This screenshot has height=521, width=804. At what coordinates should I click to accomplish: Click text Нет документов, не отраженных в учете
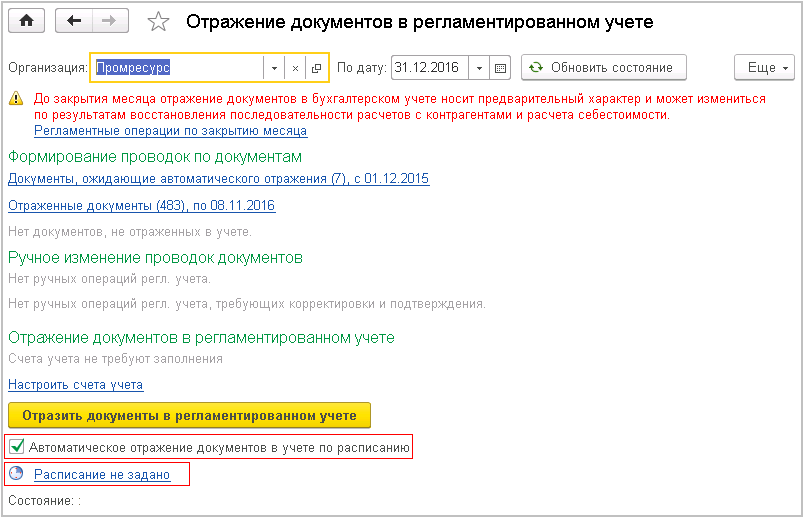[130, 232]
